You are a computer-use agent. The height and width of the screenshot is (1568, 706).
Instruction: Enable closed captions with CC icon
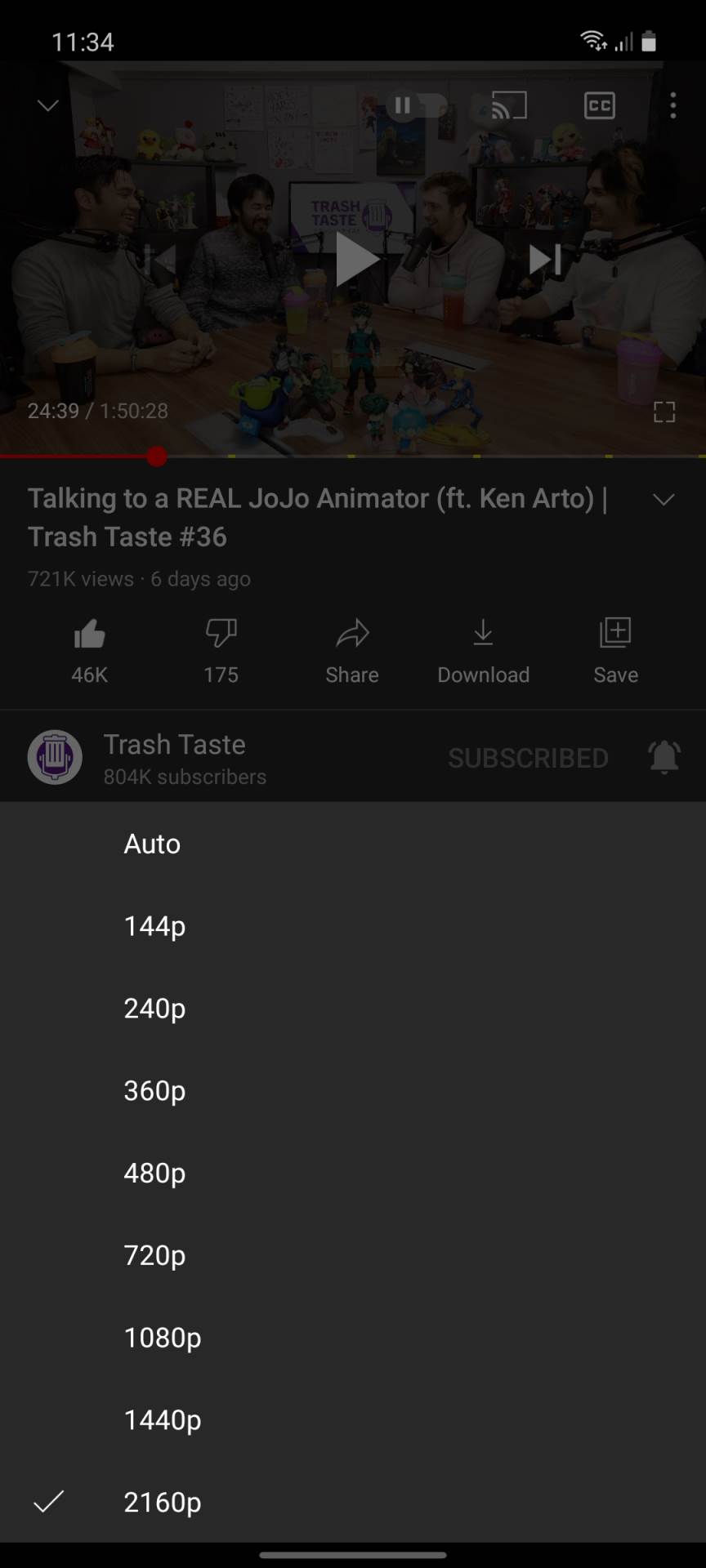tap(599, 105)
